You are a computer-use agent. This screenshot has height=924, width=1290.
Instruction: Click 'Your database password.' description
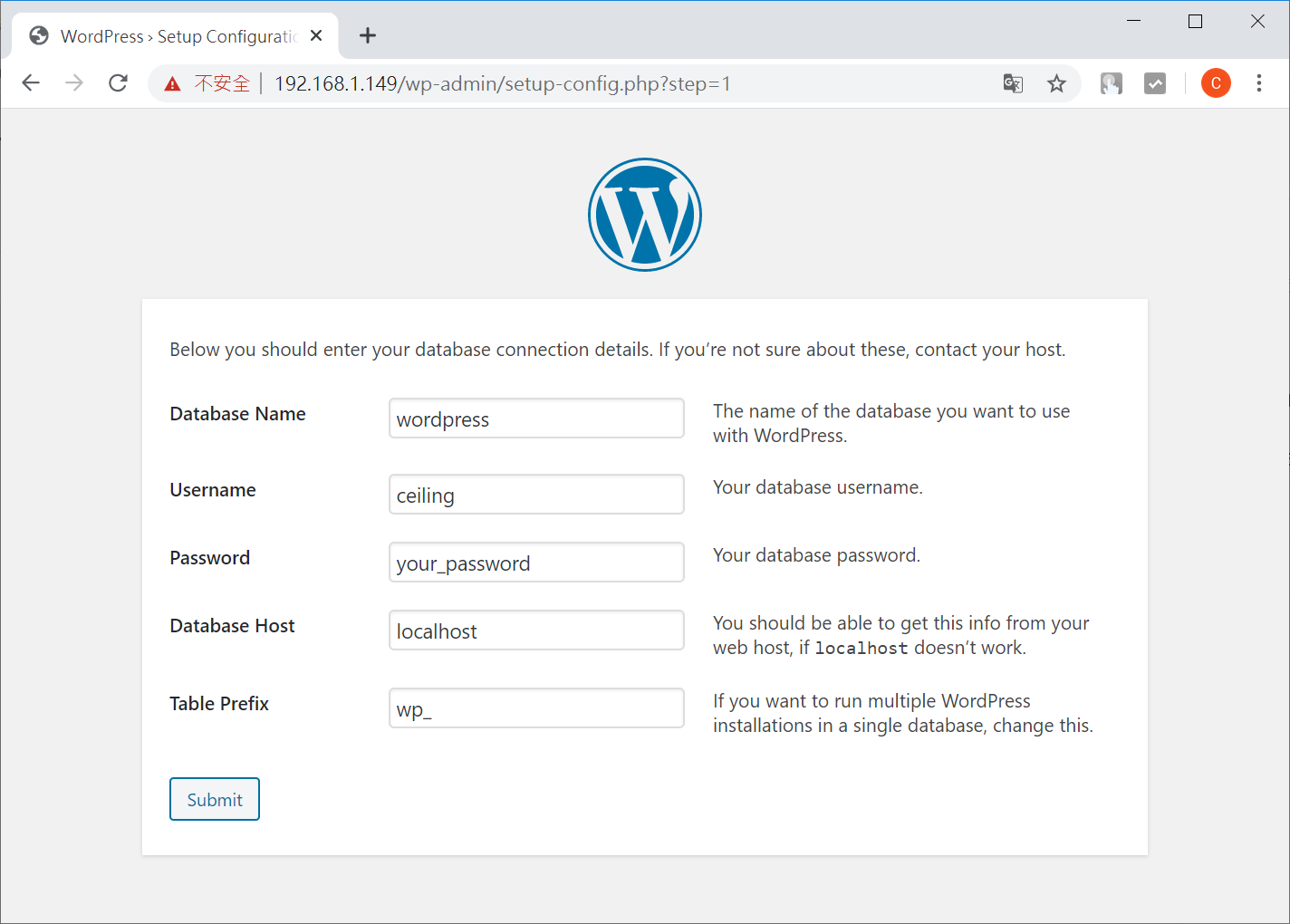(816, 555)
